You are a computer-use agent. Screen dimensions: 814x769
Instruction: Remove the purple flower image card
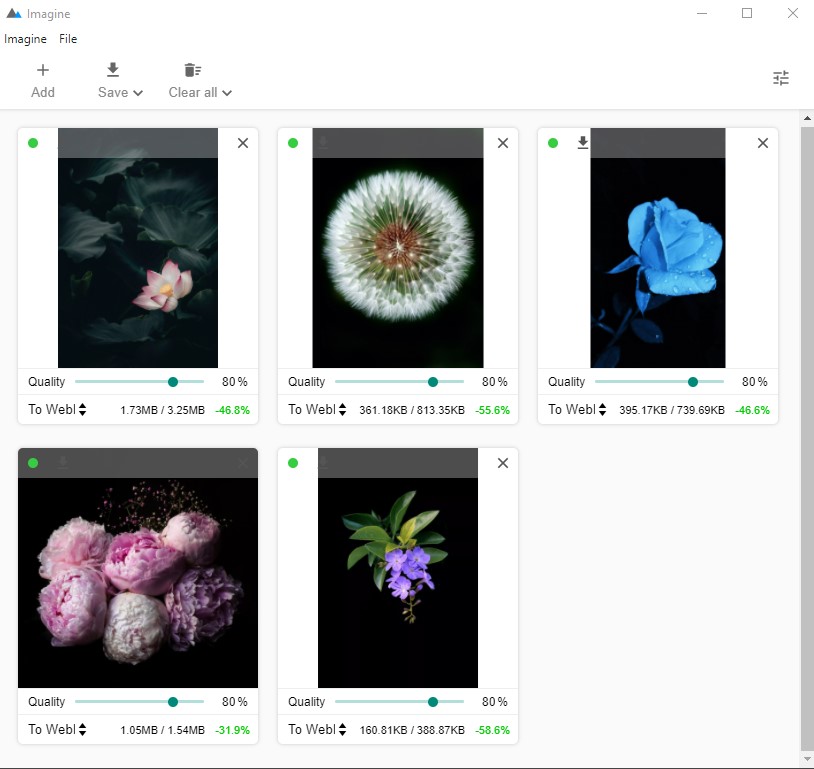[503, 463]
